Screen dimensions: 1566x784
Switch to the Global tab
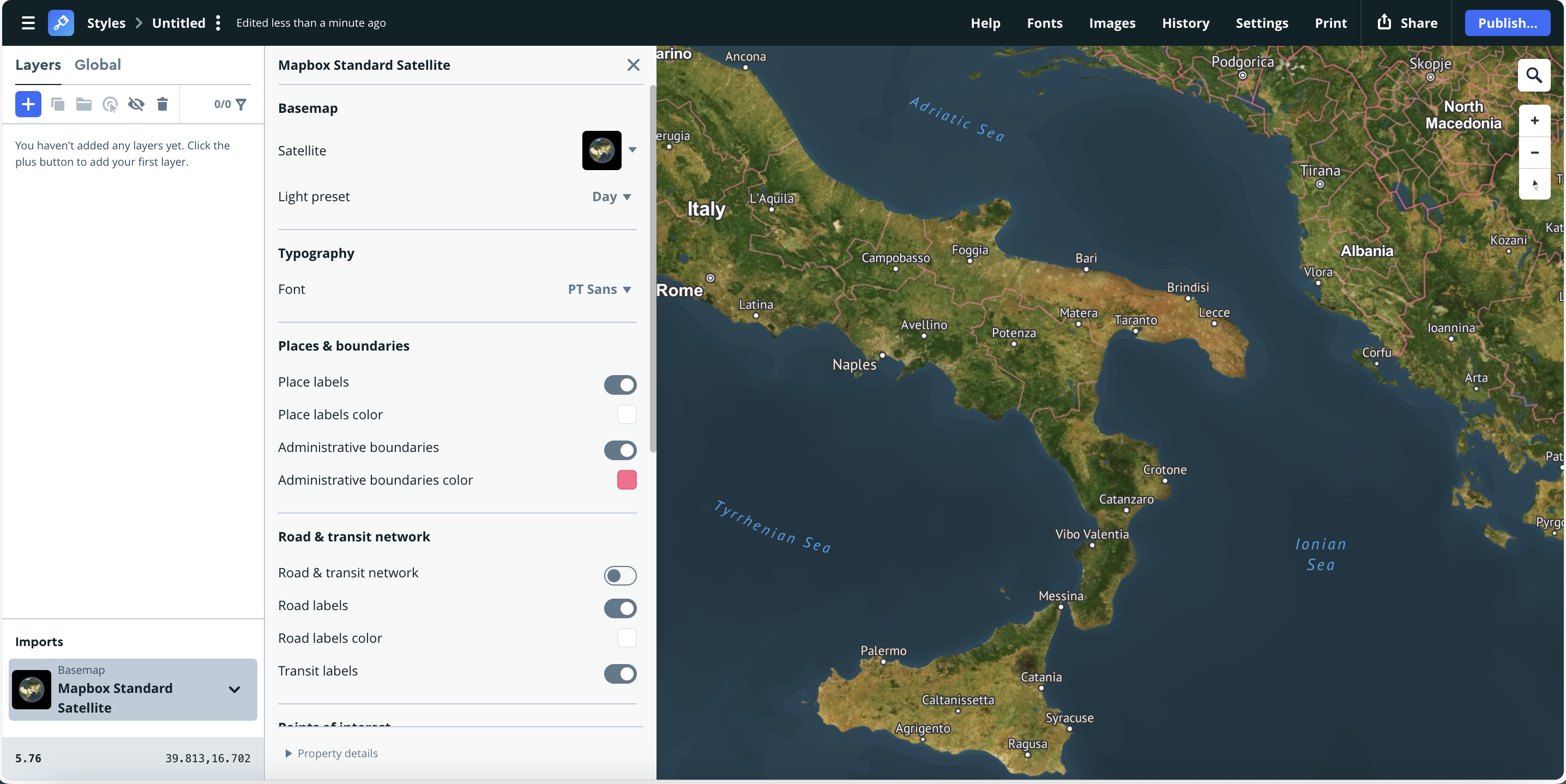(97, 64)
